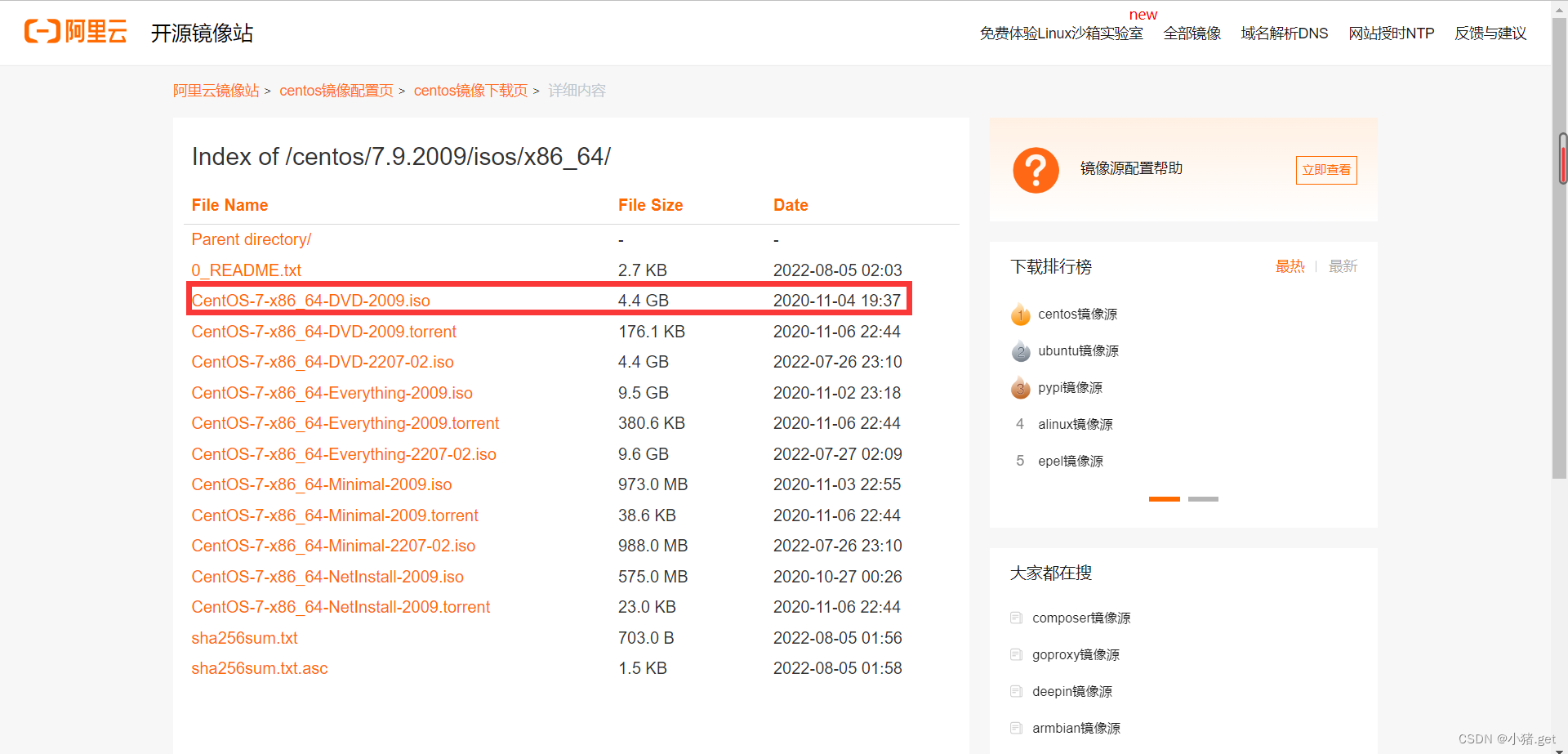Download CentOS-7-x86_64-NetInstall-2009.torrent
Viewport: 1568px width, 754px height.
tap(341, 607)
